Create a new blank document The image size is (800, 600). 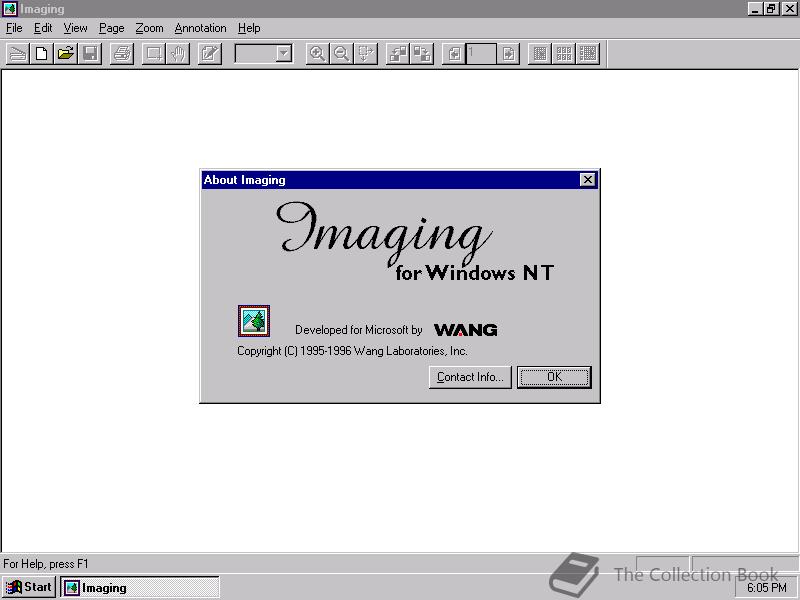41,54
